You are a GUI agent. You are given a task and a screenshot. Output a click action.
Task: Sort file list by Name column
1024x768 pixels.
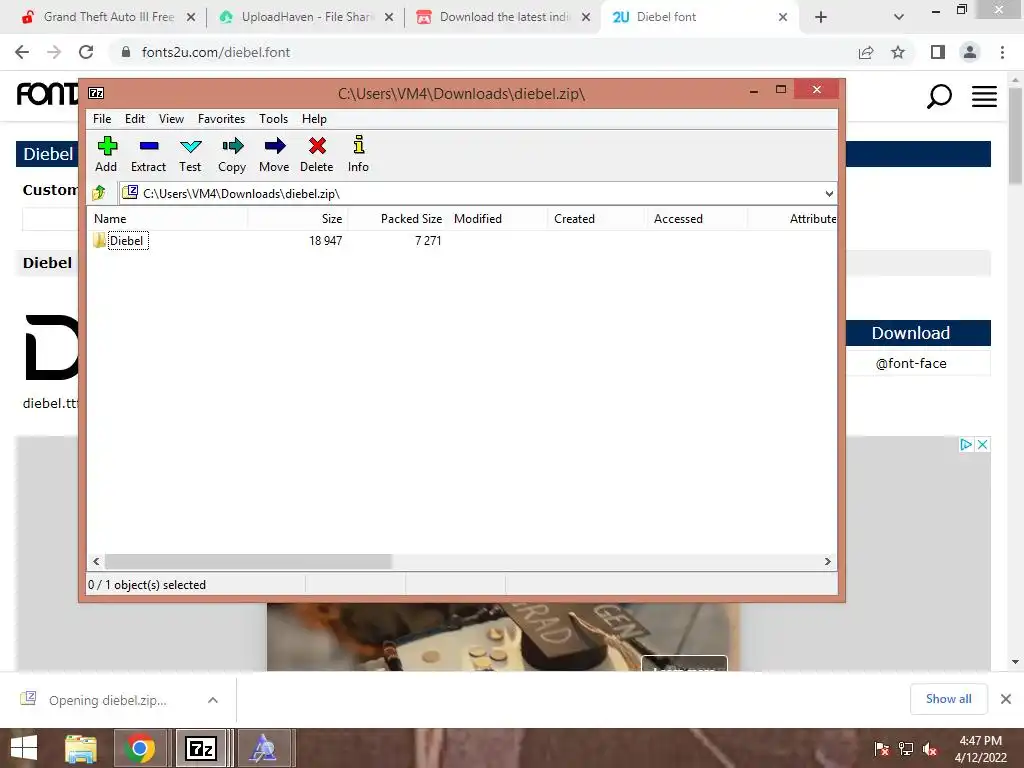[167, 219]
